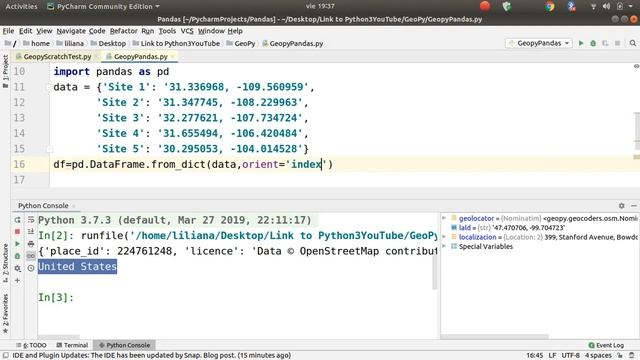Expand the localizacion variable
Image resolution: width=640 pixels, height=360 pixels.
pos(444,237)
